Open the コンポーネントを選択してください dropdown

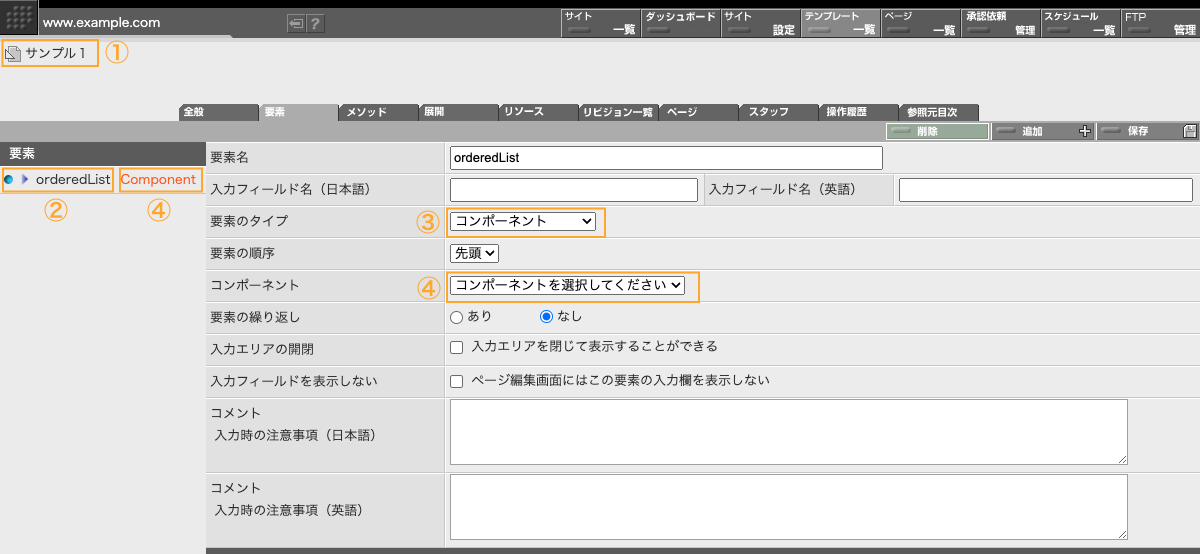coord(568,286)
